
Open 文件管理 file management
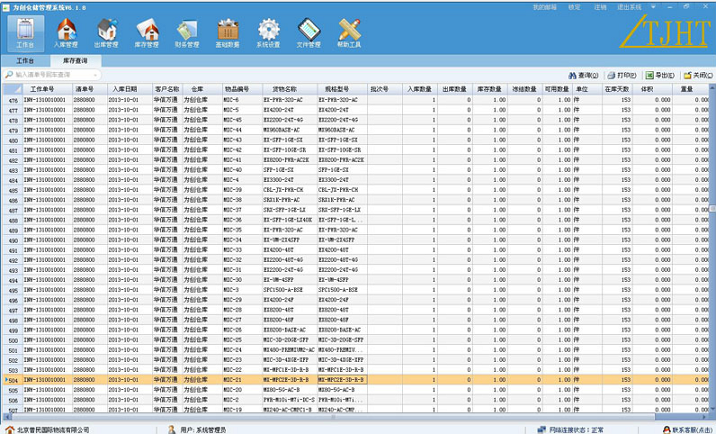point(309,33)
